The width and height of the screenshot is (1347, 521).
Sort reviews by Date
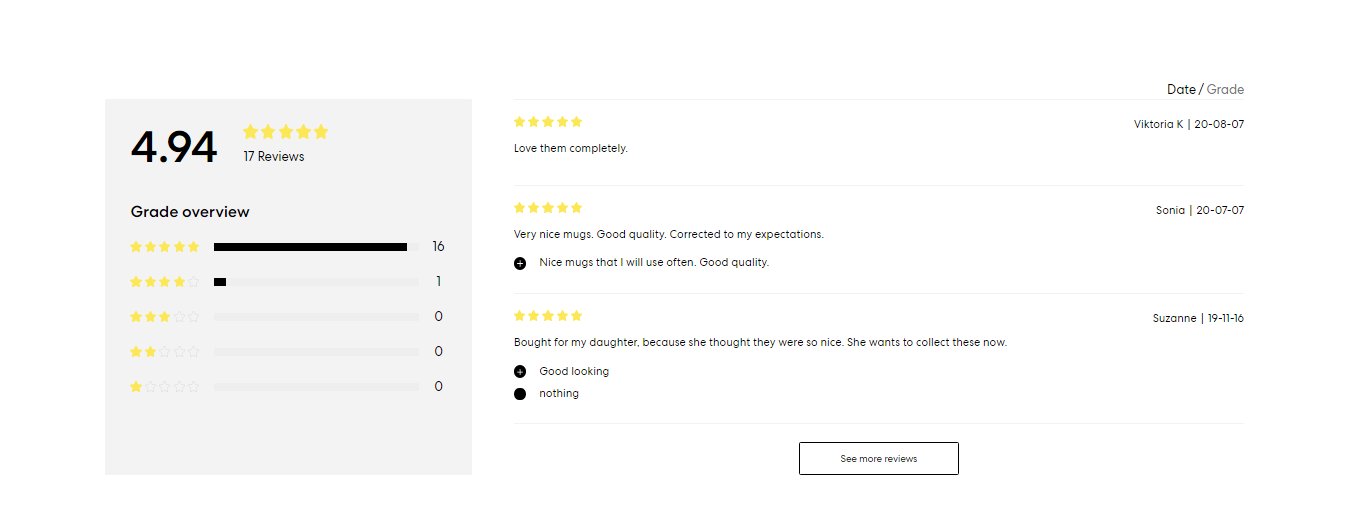point(1181,89)
